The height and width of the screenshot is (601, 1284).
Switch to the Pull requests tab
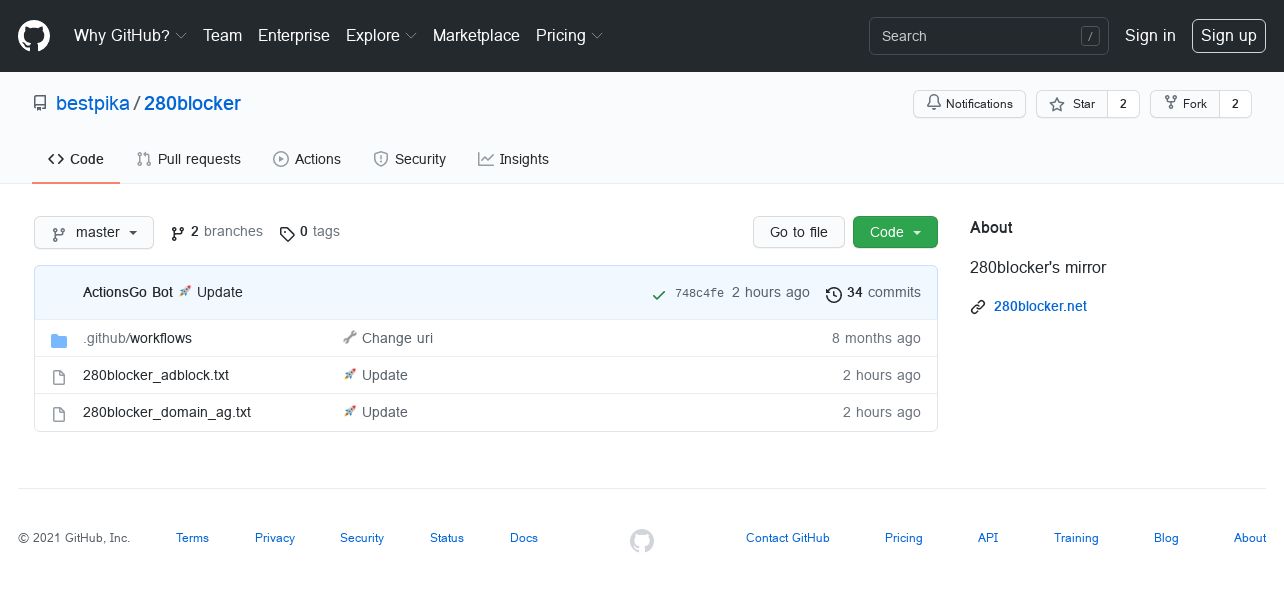click(189, 159)
